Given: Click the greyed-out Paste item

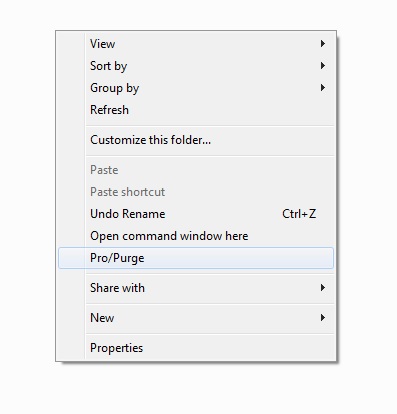Looking at the screenshot, I should click(196, 170).
